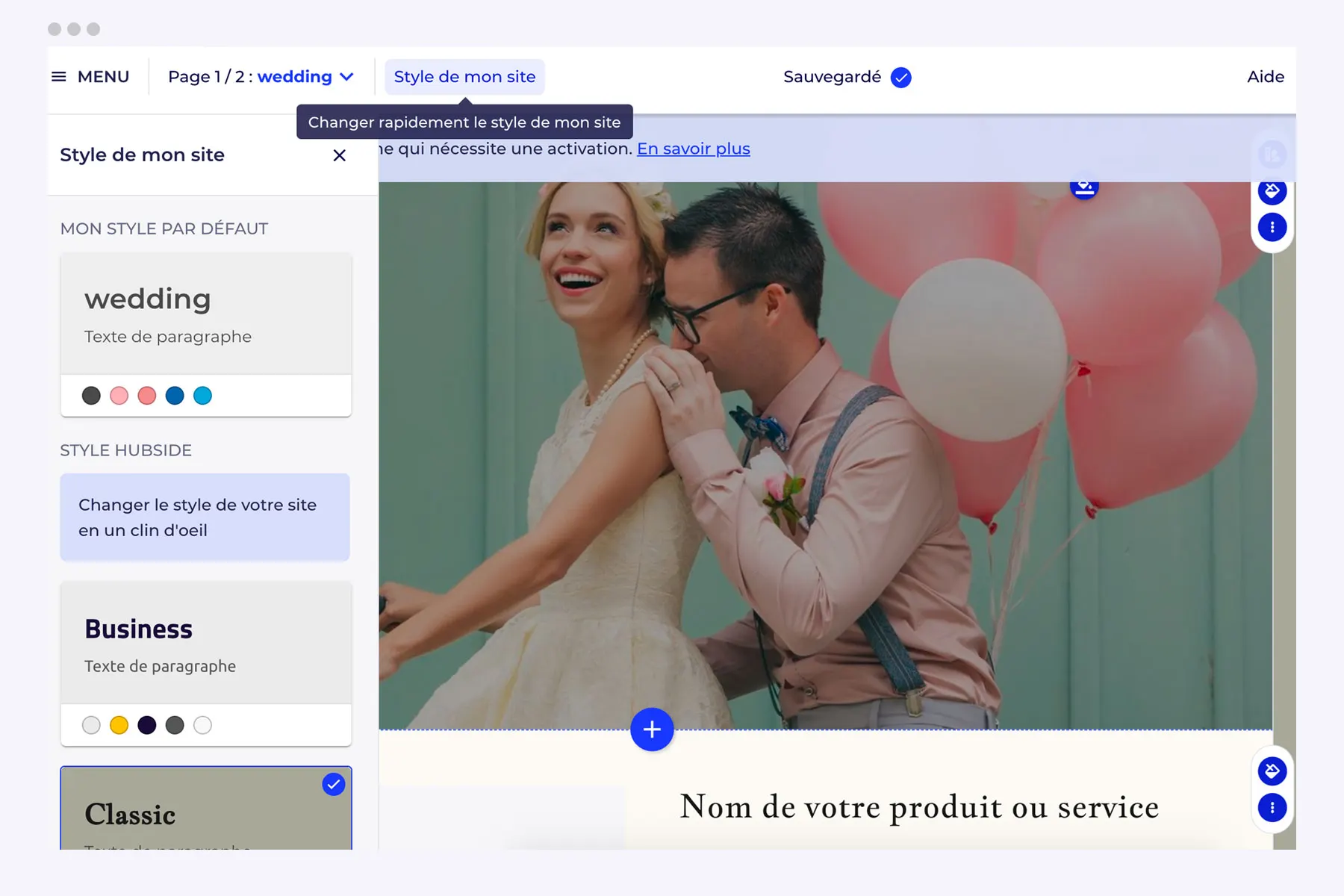Pick the light pink swatch in wedding palette
Screen dimensions: 1344x896
pos(119,396)
